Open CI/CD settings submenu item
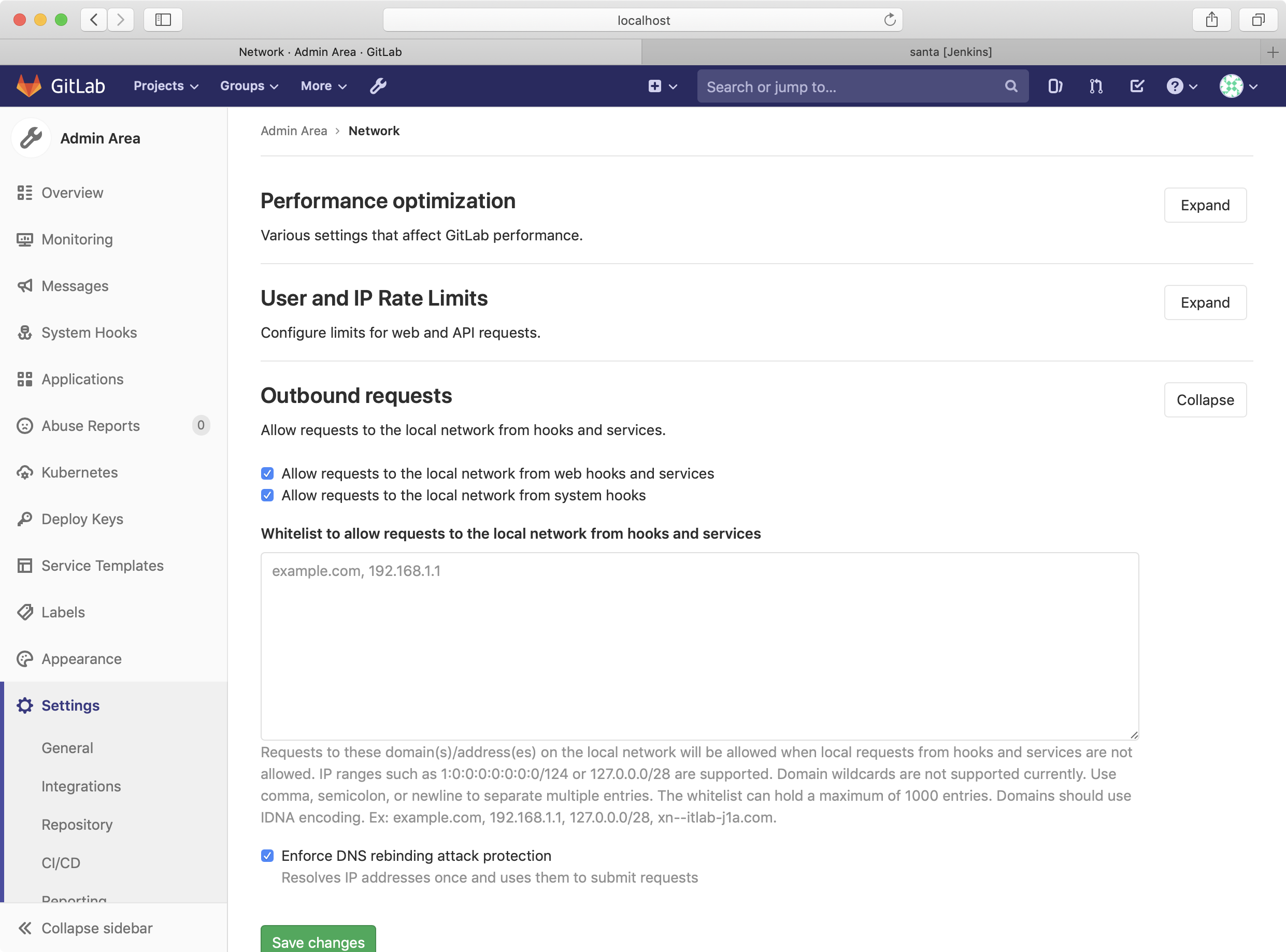Viewport: 1286px width, 952px height. pos(61,863)
